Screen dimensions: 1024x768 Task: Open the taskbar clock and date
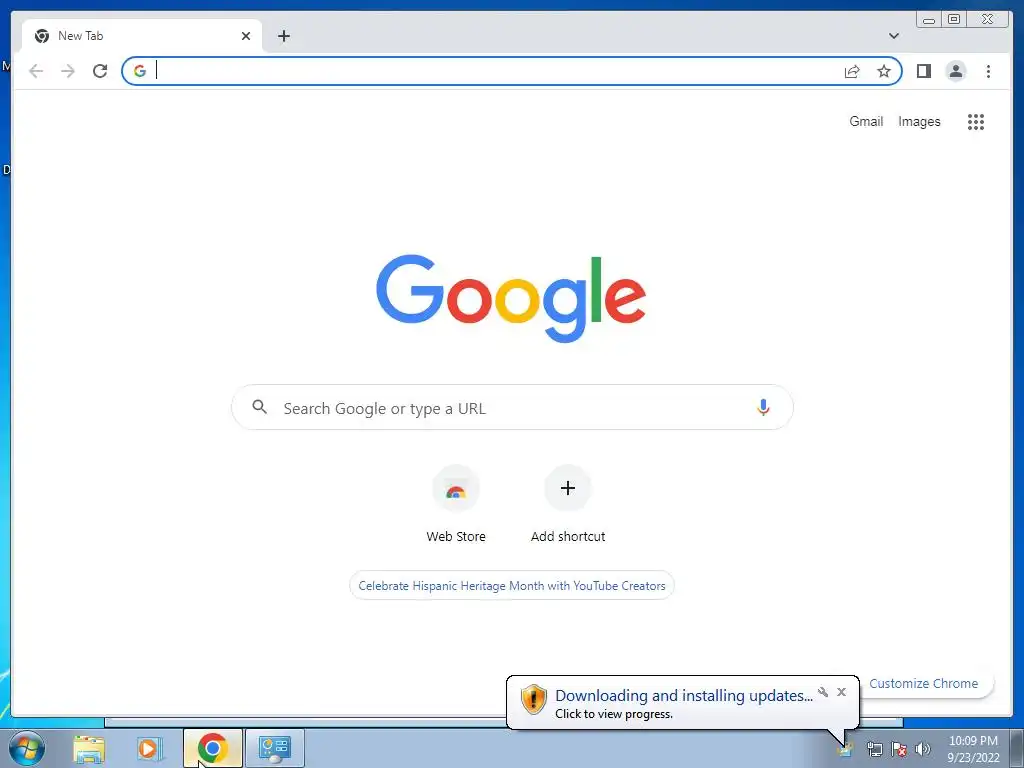tap(973, 749)
